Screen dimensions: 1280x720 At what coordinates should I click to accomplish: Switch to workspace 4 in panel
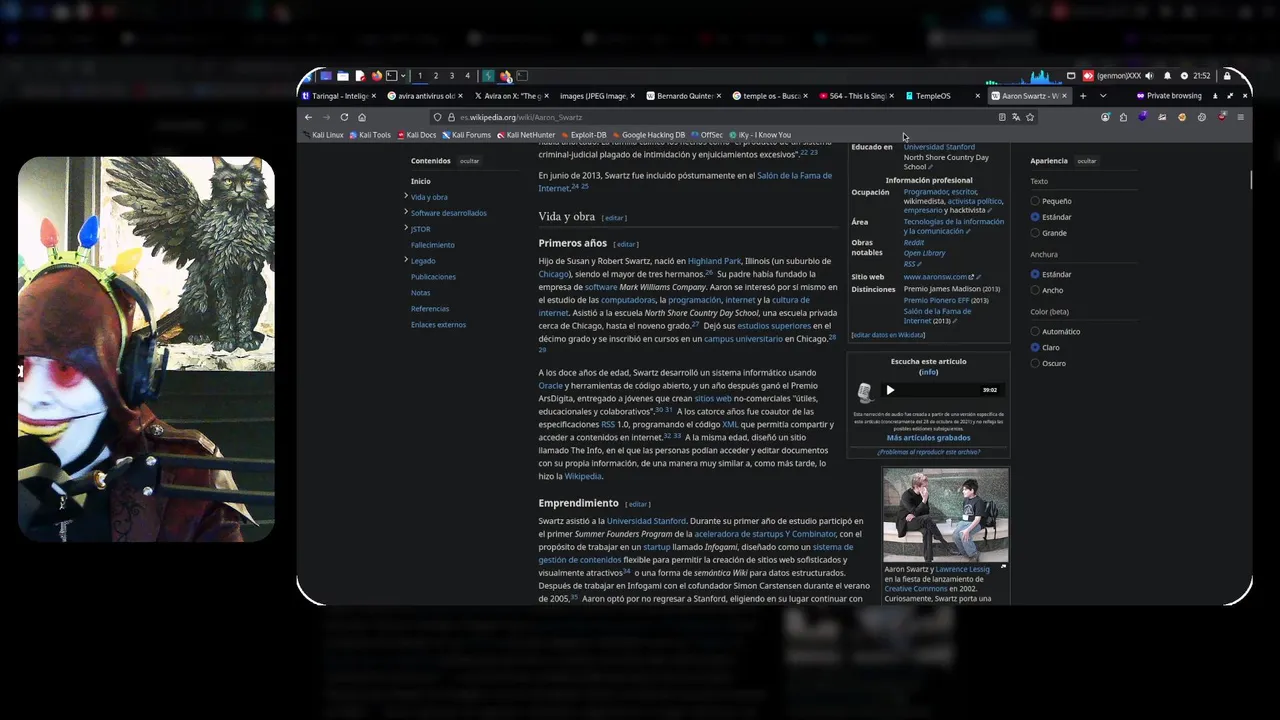coord(467,76)
